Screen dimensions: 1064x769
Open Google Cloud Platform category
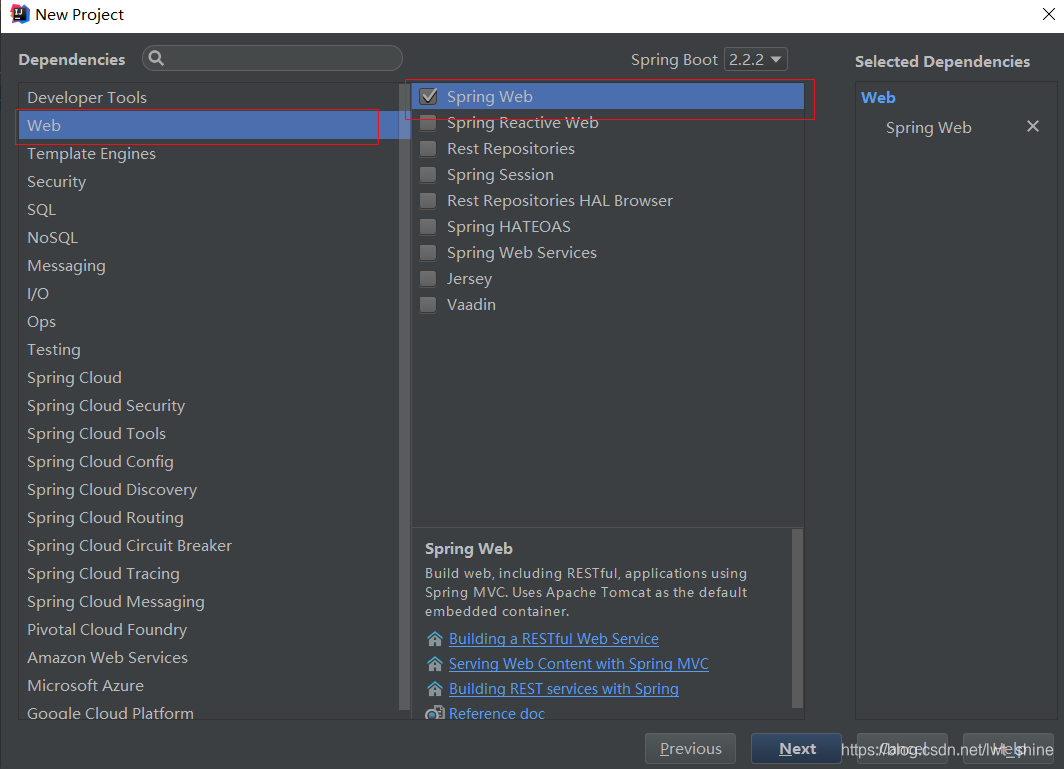click(x=209, y=711)
